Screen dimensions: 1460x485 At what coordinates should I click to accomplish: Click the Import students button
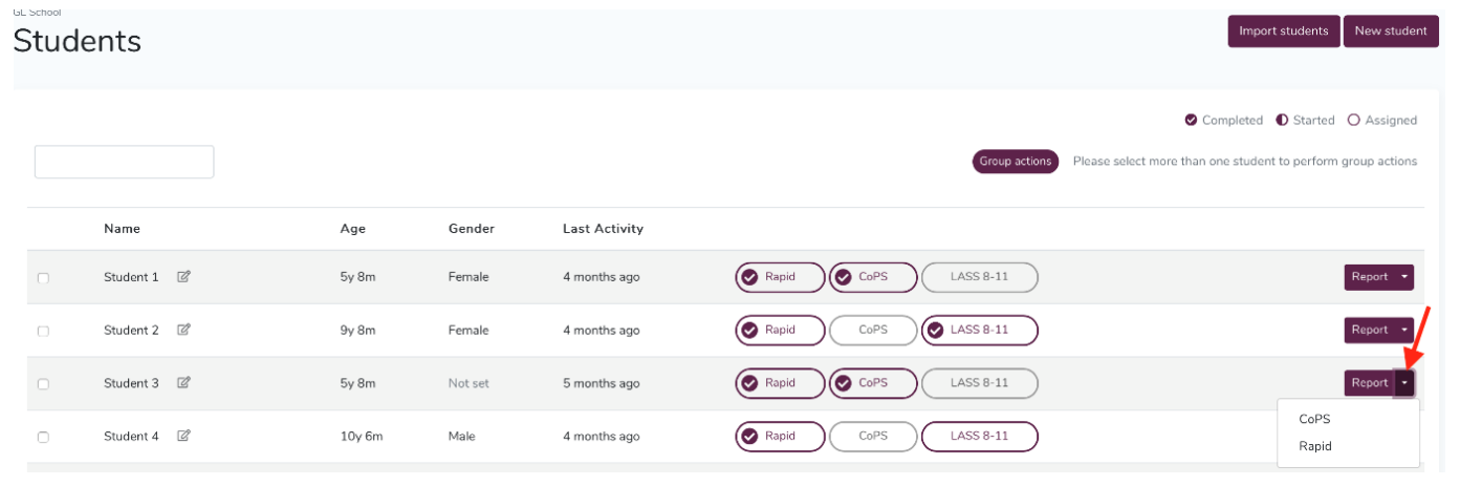click(x=1283, y=31)
